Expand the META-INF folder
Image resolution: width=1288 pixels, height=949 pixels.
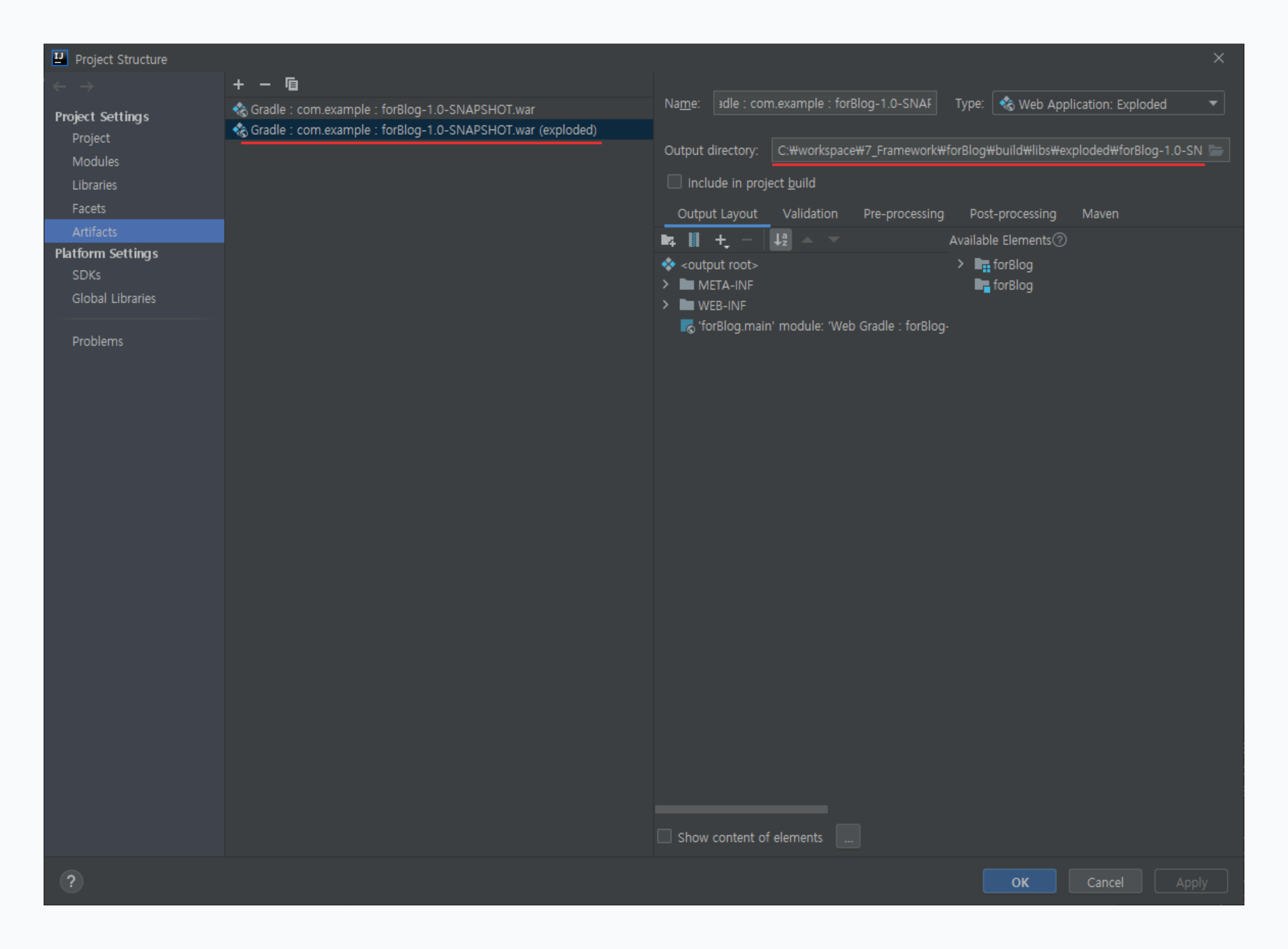tap(666, 285)
